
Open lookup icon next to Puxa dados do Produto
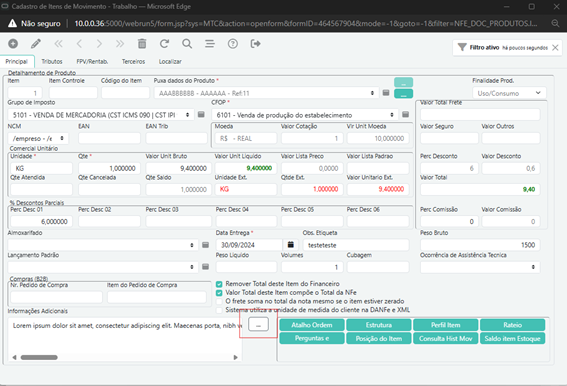pyautogui.click(x=386, y=93)
